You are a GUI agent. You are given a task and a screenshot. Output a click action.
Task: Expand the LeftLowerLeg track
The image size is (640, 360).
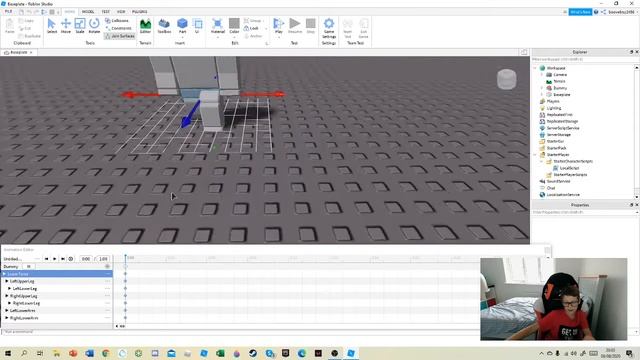(10, 289)
